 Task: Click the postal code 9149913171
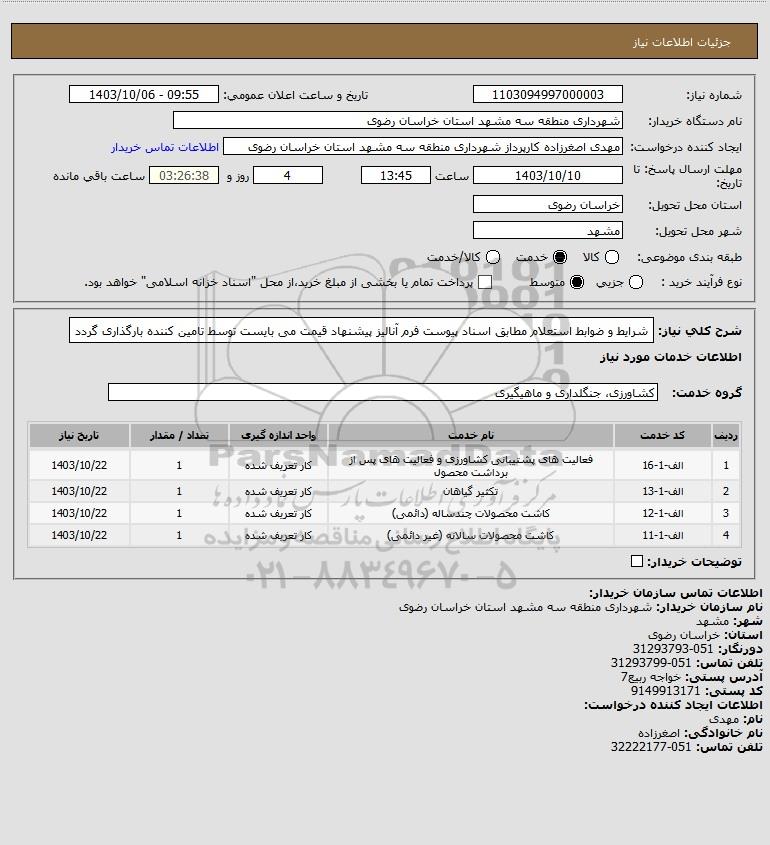click(665, 691)
